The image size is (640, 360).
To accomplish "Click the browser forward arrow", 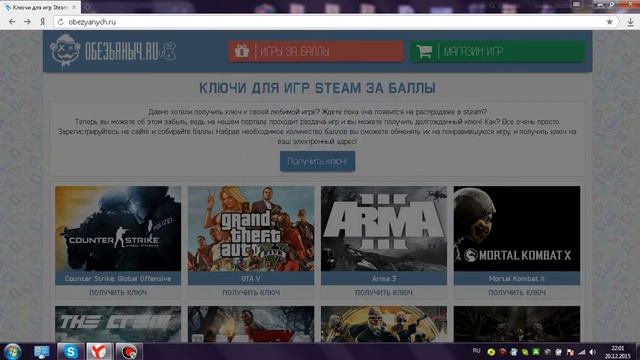I will pyautogui.click(x=27, y=22).
